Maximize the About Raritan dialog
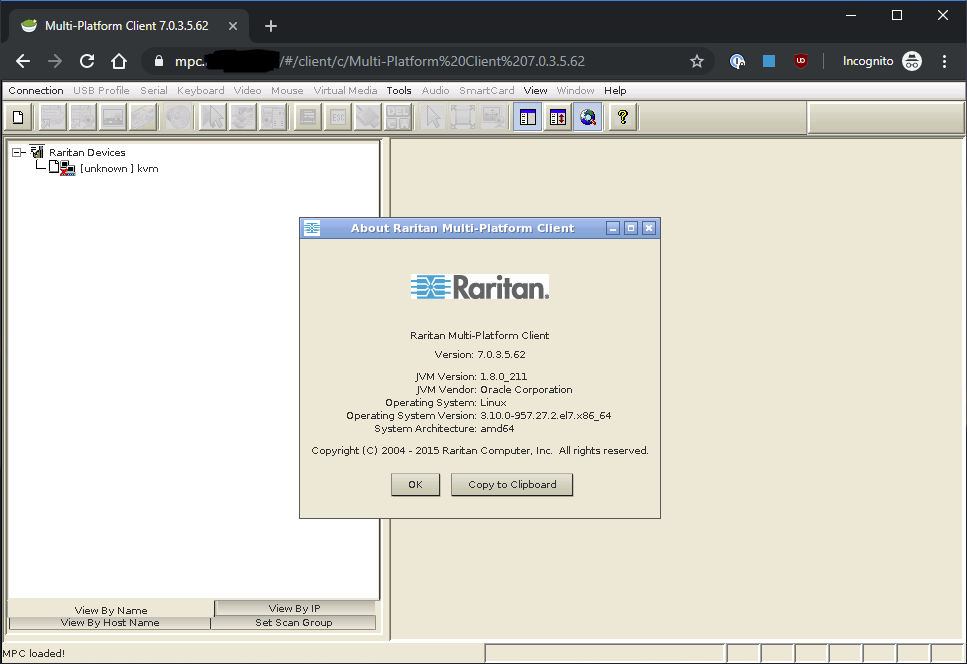Image resolution: width=967 pixels, height=664 pixels. pos(631,228)
